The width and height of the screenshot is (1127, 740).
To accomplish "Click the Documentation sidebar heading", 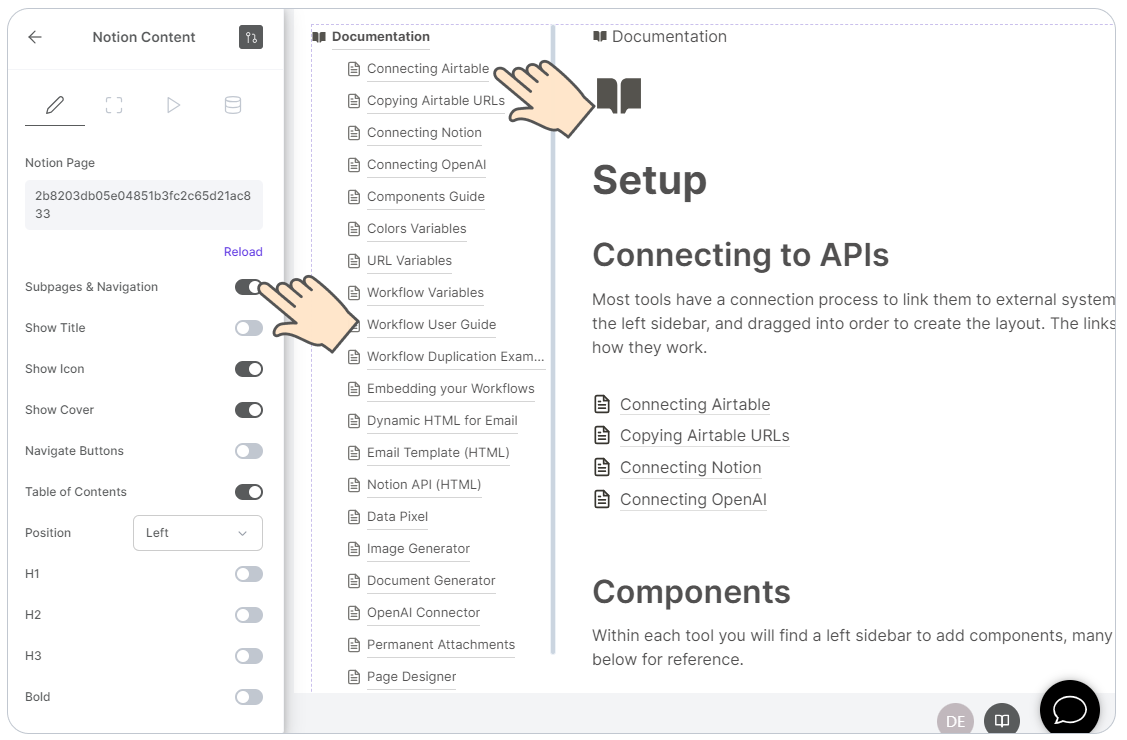I will click(x=380, y=37).
